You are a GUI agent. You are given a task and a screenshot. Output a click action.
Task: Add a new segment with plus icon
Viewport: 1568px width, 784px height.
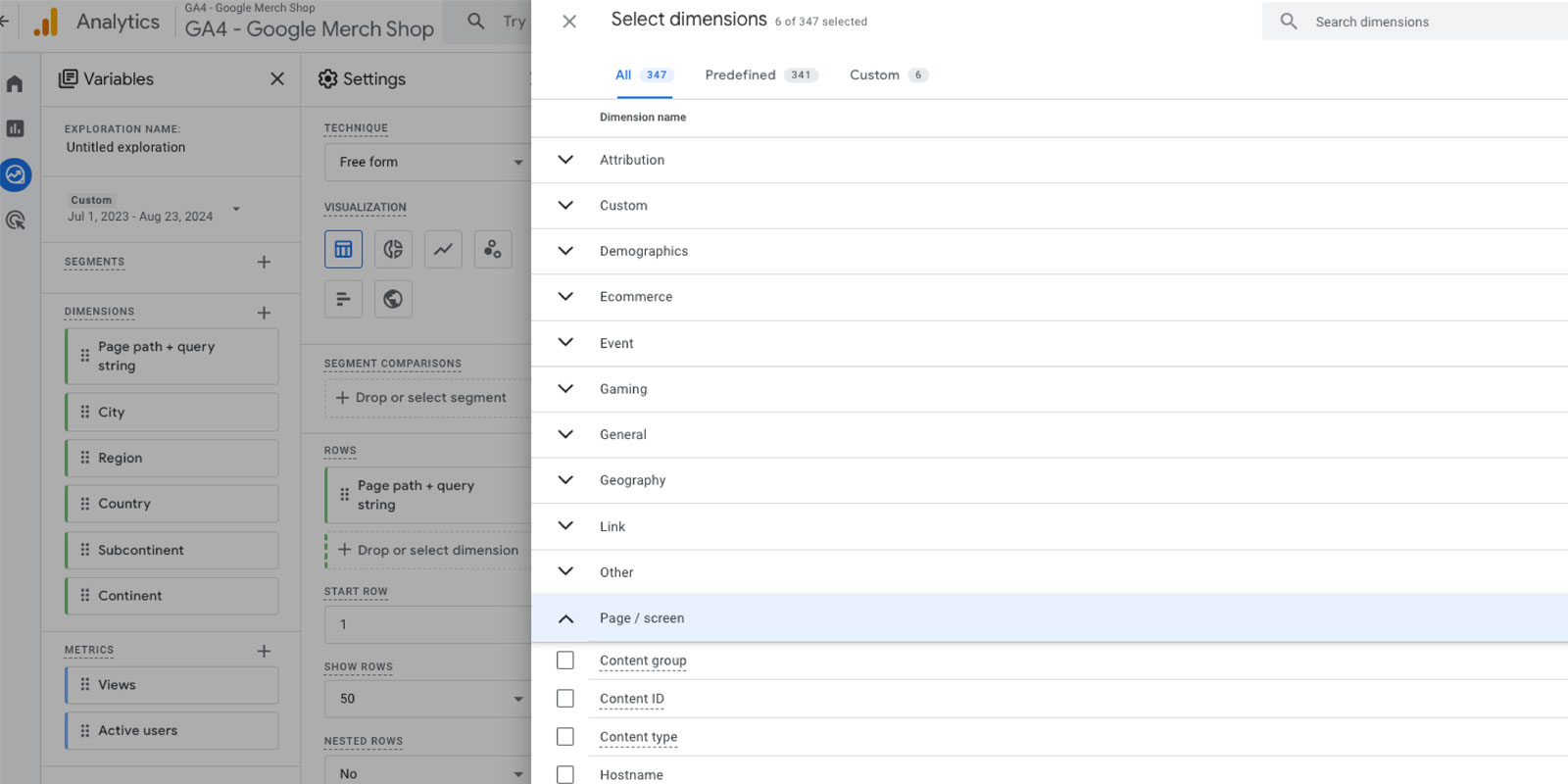point(264,262)
